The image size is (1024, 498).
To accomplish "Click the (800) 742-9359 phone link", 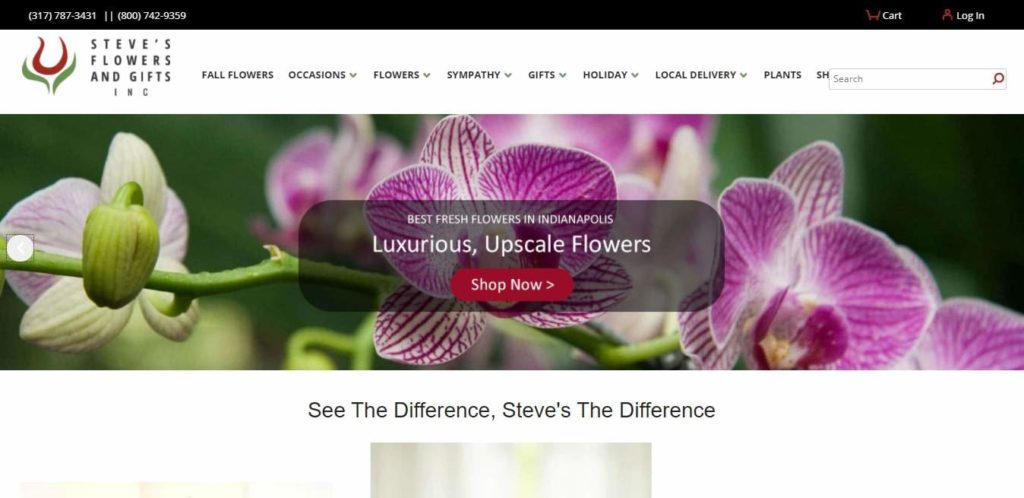I will (x=152, y=16).
